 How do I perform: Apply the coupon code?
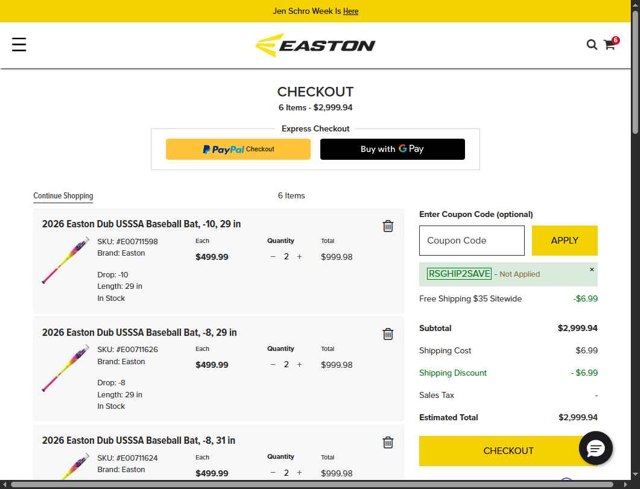click(564, 240)
